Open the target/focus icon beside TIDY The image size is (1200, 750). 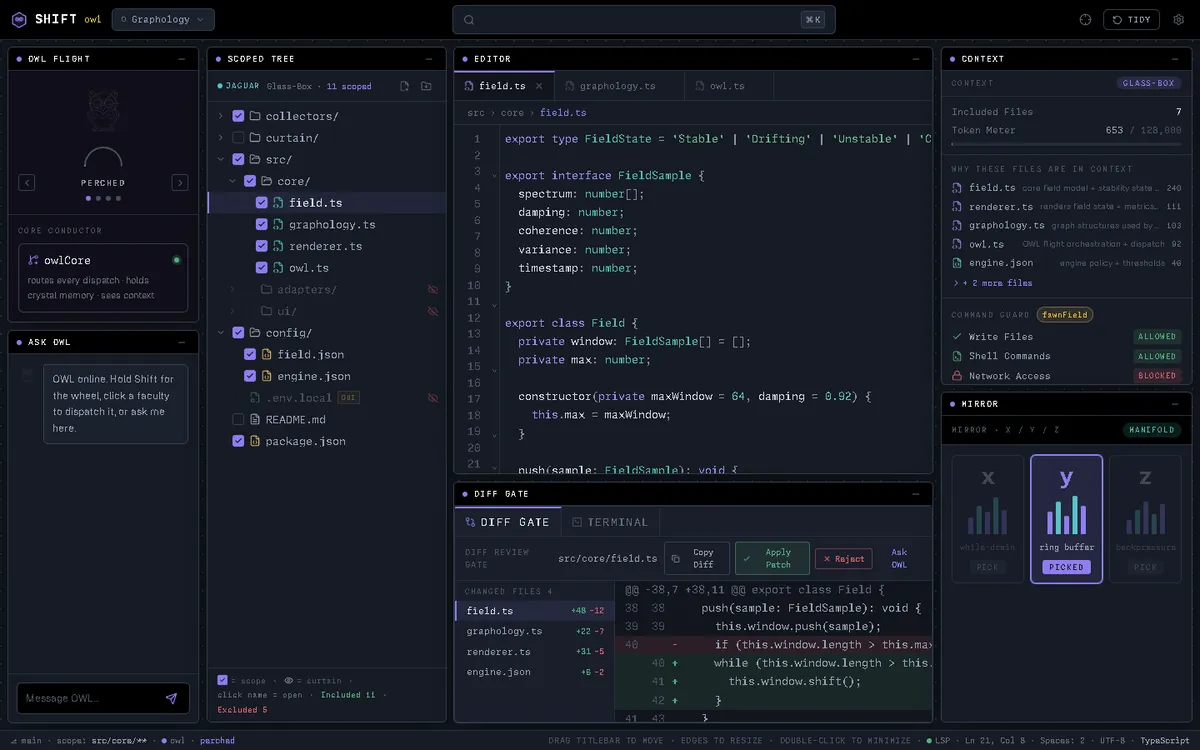(1085, 19)
